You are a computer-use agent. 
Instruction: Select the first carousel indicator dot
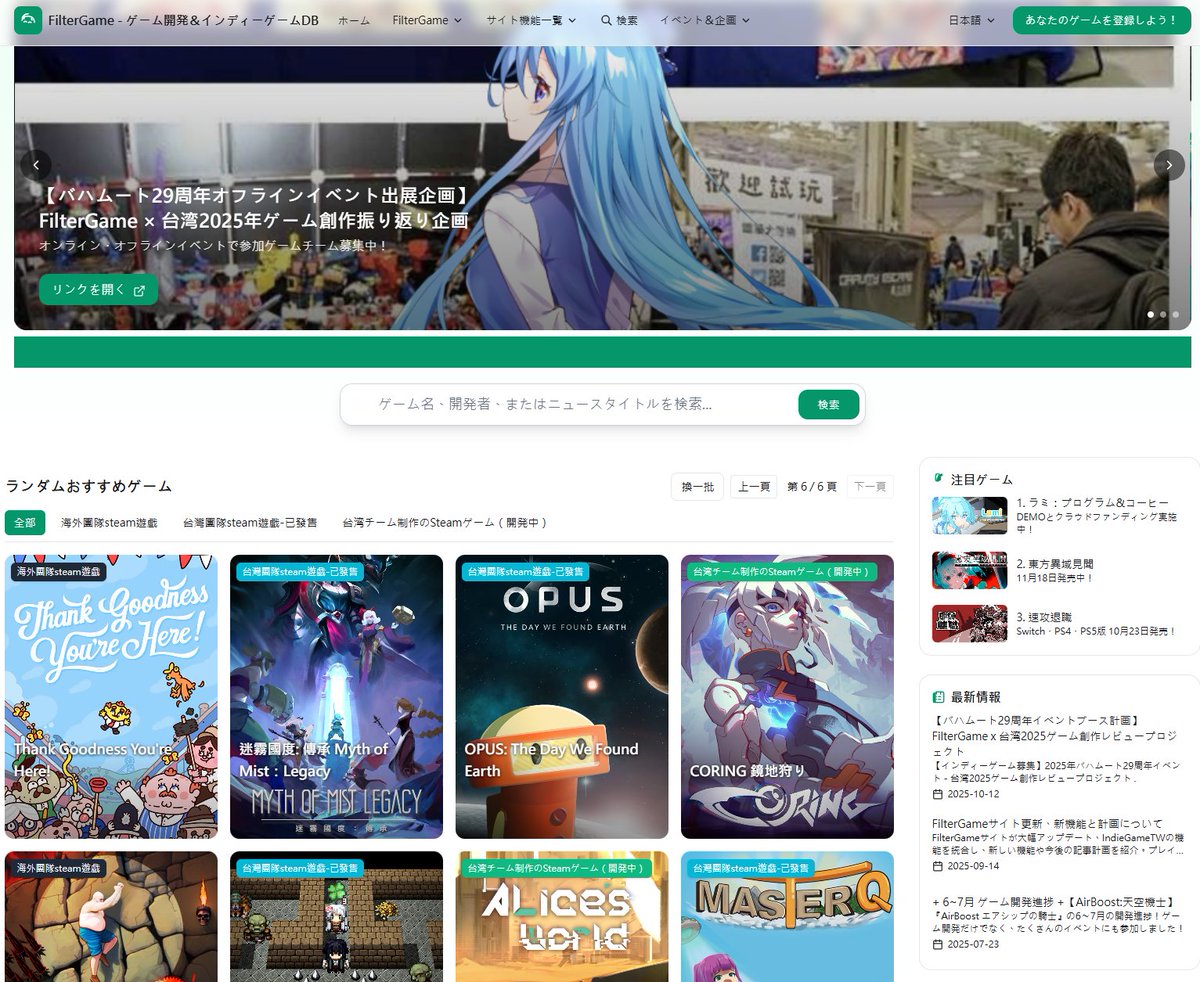(x=1150, y=314)
